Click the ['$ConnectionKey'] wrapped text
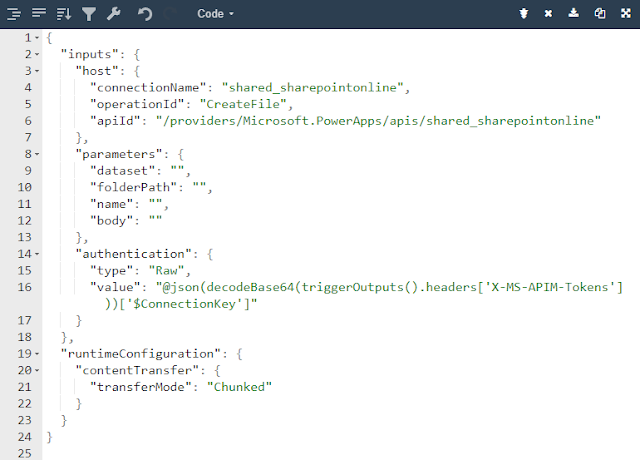 pos(188,304)
